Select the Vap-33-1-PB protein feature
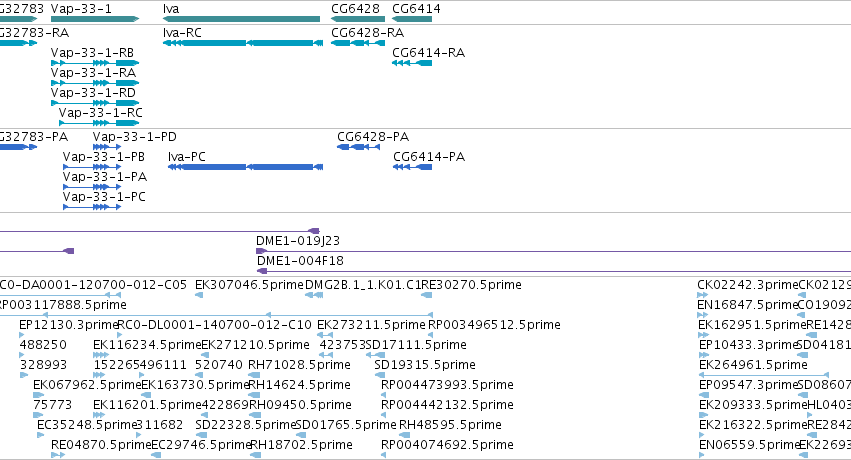This screenshot has height=460, width=851. tap(92, 167)
